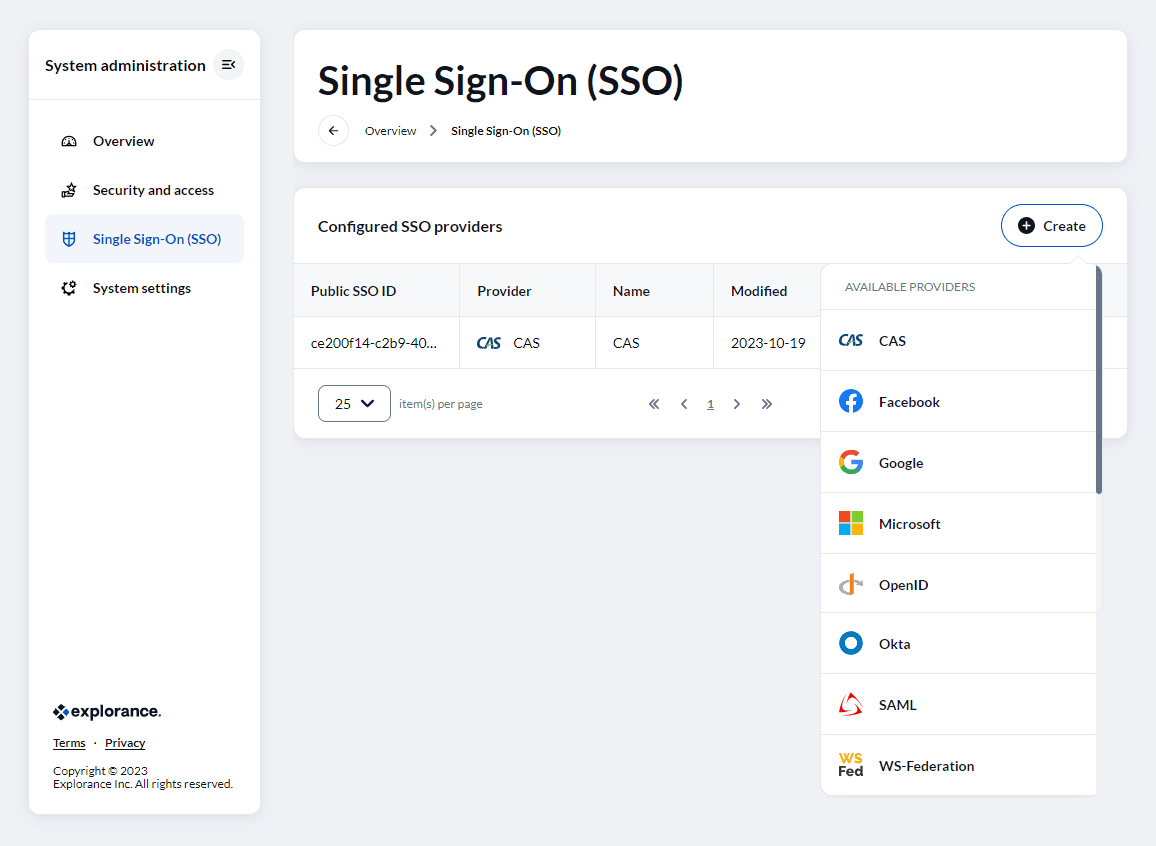The width and height of the screenshot is (1156, 846).
Task: Choose Microsoft provider option
Action: coord(958,524)
